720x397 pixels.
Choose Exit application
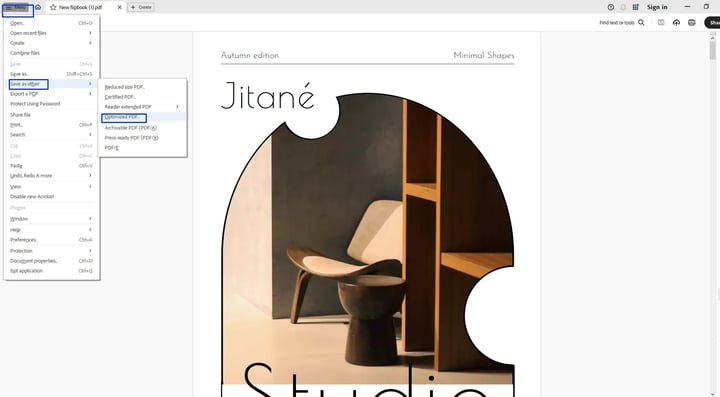pyautogui.click(x=51, y=271)
